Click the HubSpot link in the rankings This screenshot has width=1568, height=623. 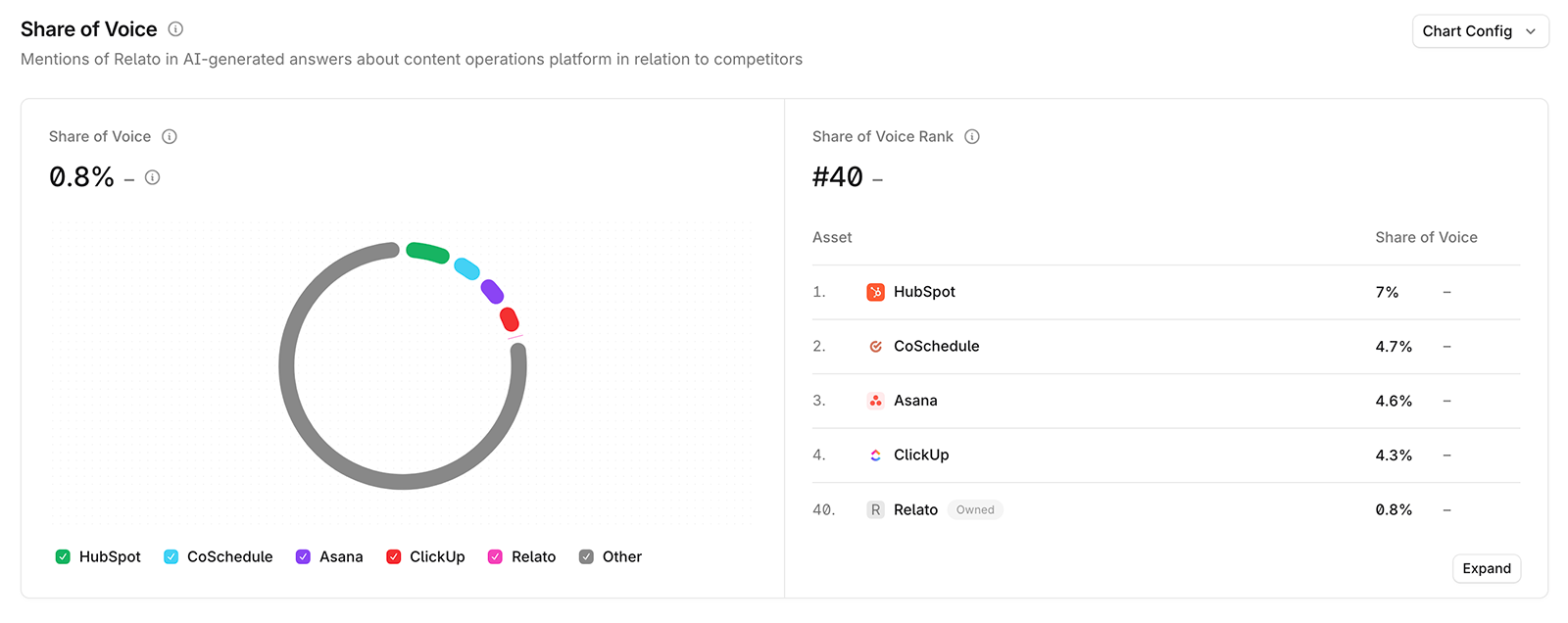point(923,291)
